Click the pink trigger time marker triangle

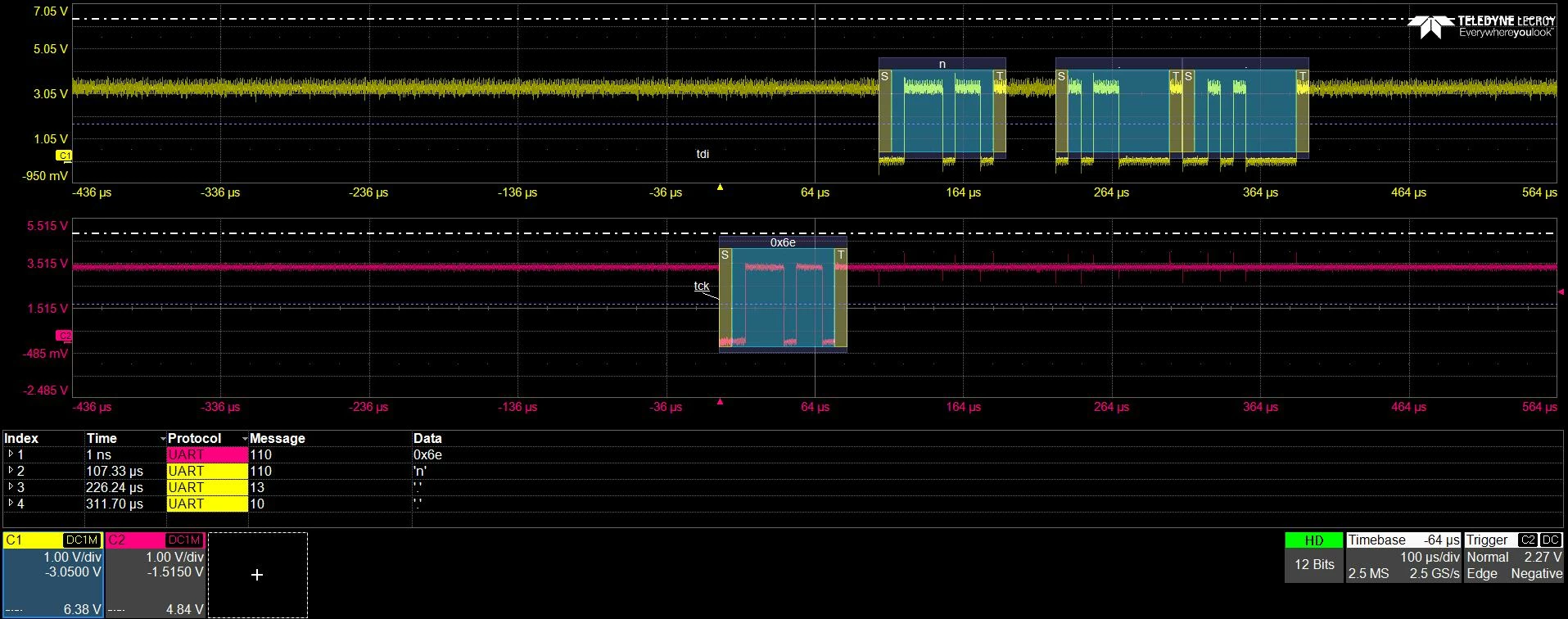(x=721, y=402)
